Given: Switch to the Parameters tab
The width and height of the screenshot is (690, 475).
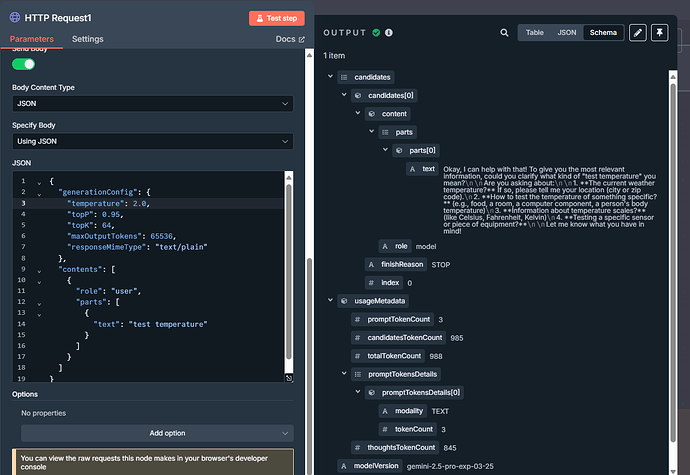Looking at the screenshot, I should 32,39.
